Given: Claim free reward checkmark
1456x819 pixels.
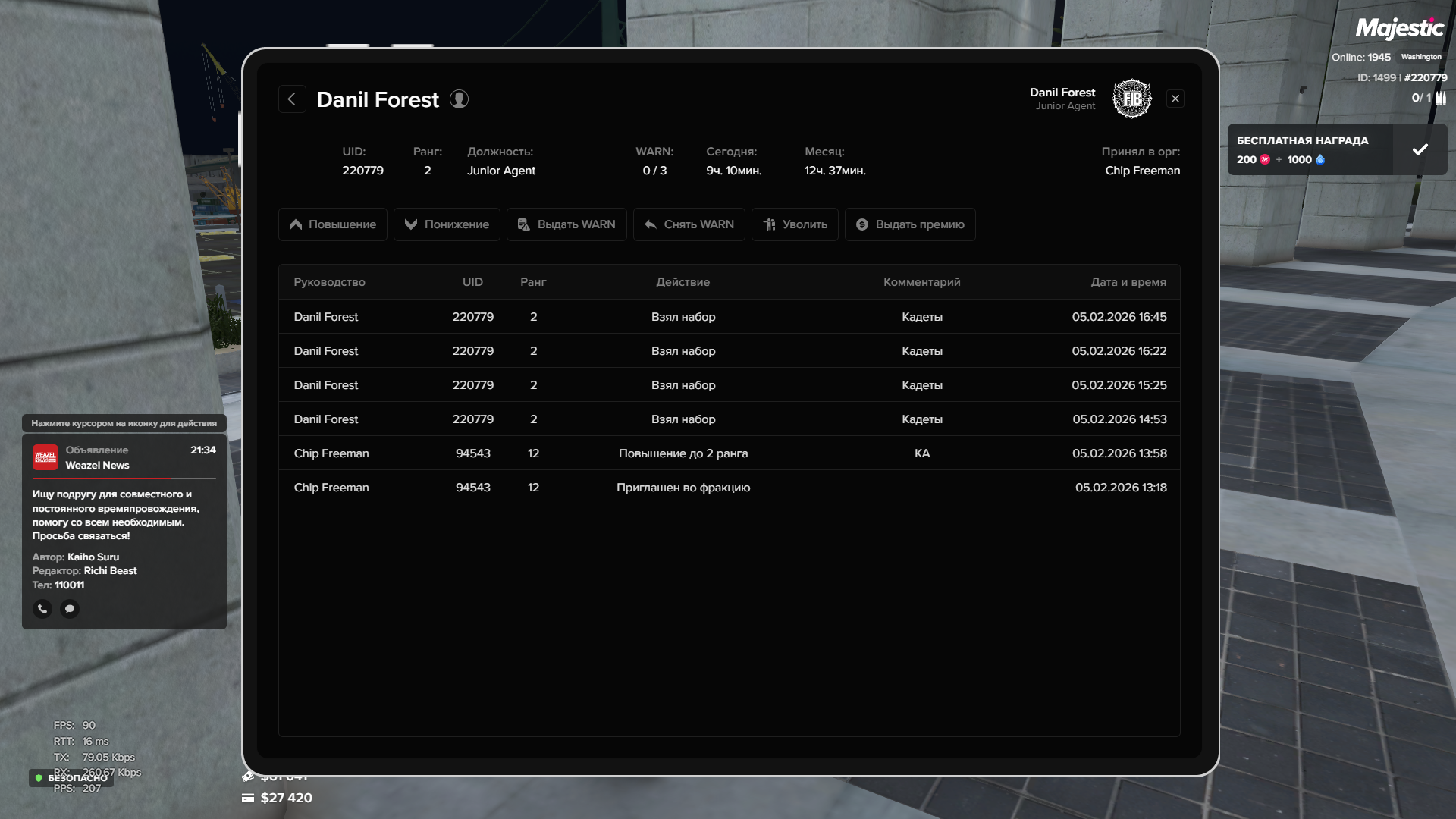Looking at the screenshot, I should point(1420,149).
